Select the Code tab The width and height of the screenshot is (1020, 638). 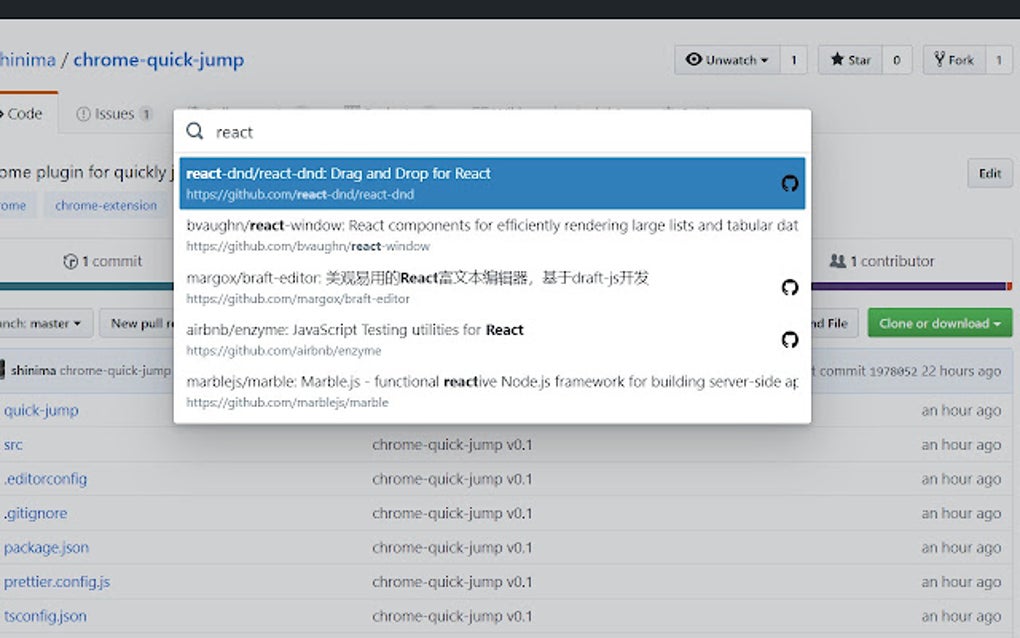pos(20,113)
